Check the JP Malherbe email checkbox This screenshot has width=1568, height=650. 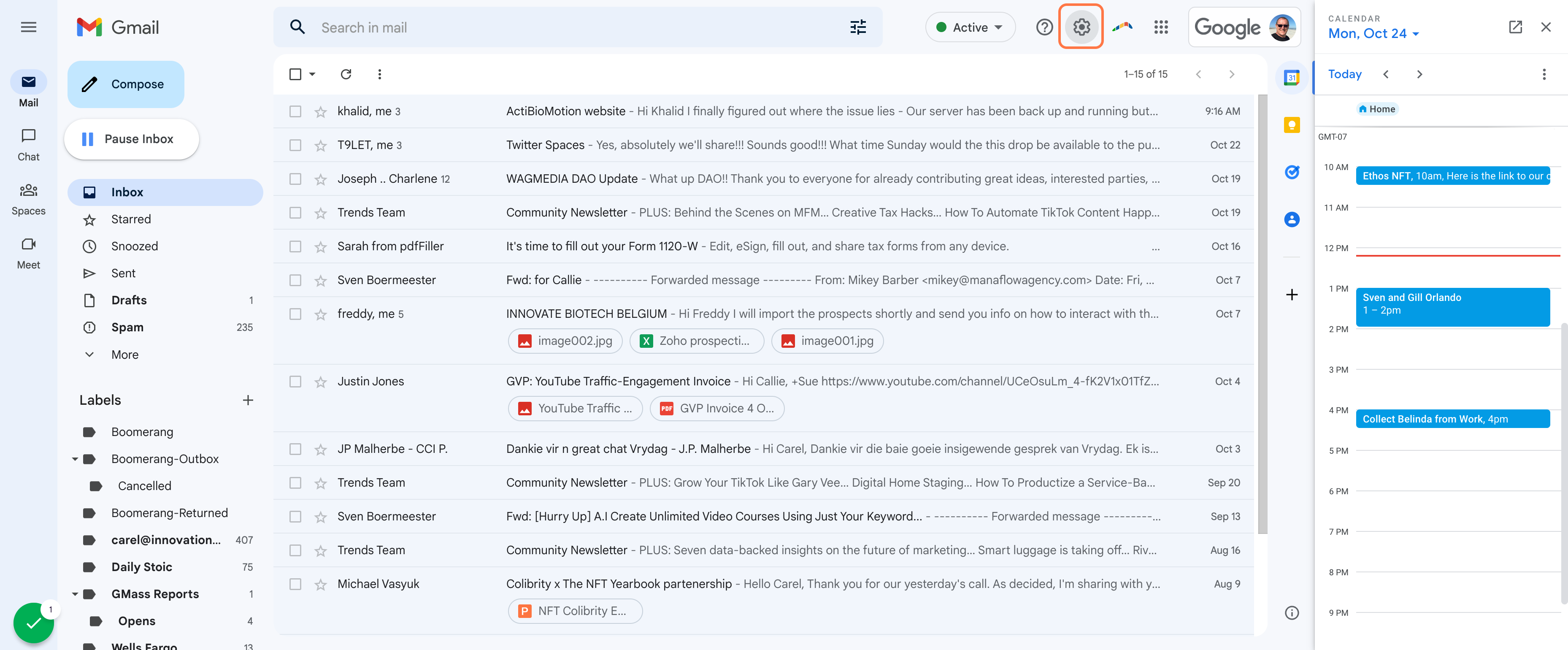[295, 449]
